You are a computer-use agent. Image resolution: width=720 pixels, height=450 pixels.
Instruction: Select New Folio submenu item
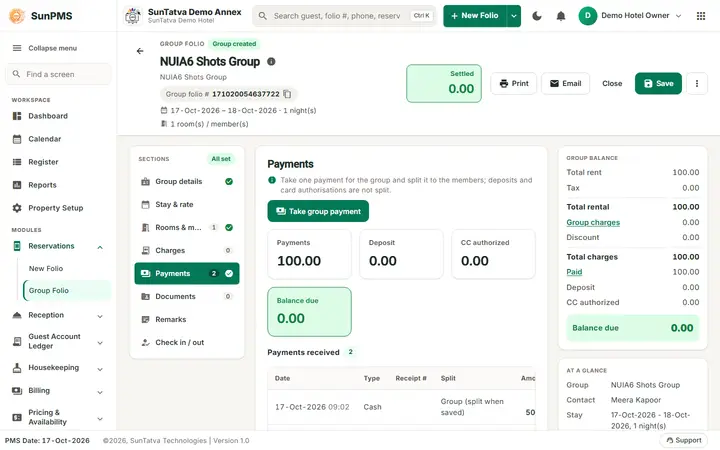pyautogui.click(x=46, y=269)
